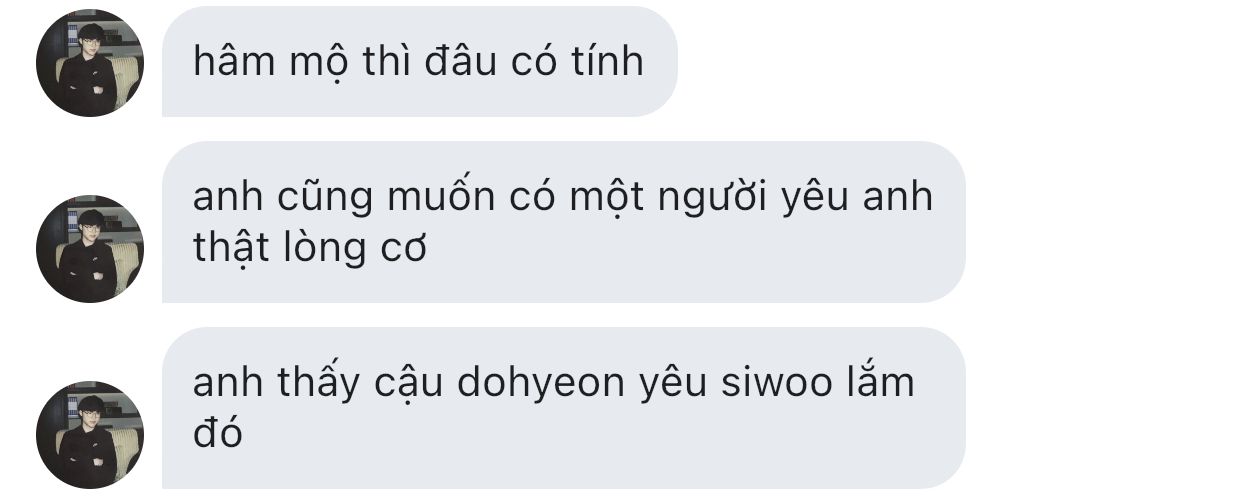Select the "hâm mộ thì đâu có tính" bubble

pyautogui.click(x=420, y=61)
